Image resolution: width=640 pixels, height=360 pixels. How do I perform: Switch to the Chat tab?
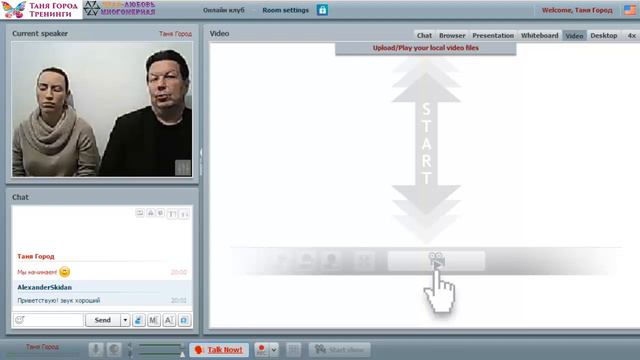click(424, 36)
